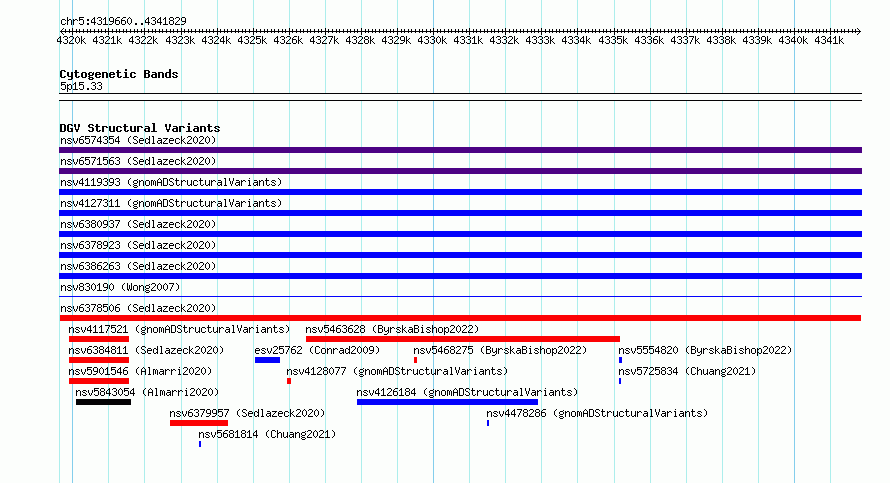Screen dimensions: 890x483
Task: Click the 4335k ruler tick label
Action: tap(613, 40)
